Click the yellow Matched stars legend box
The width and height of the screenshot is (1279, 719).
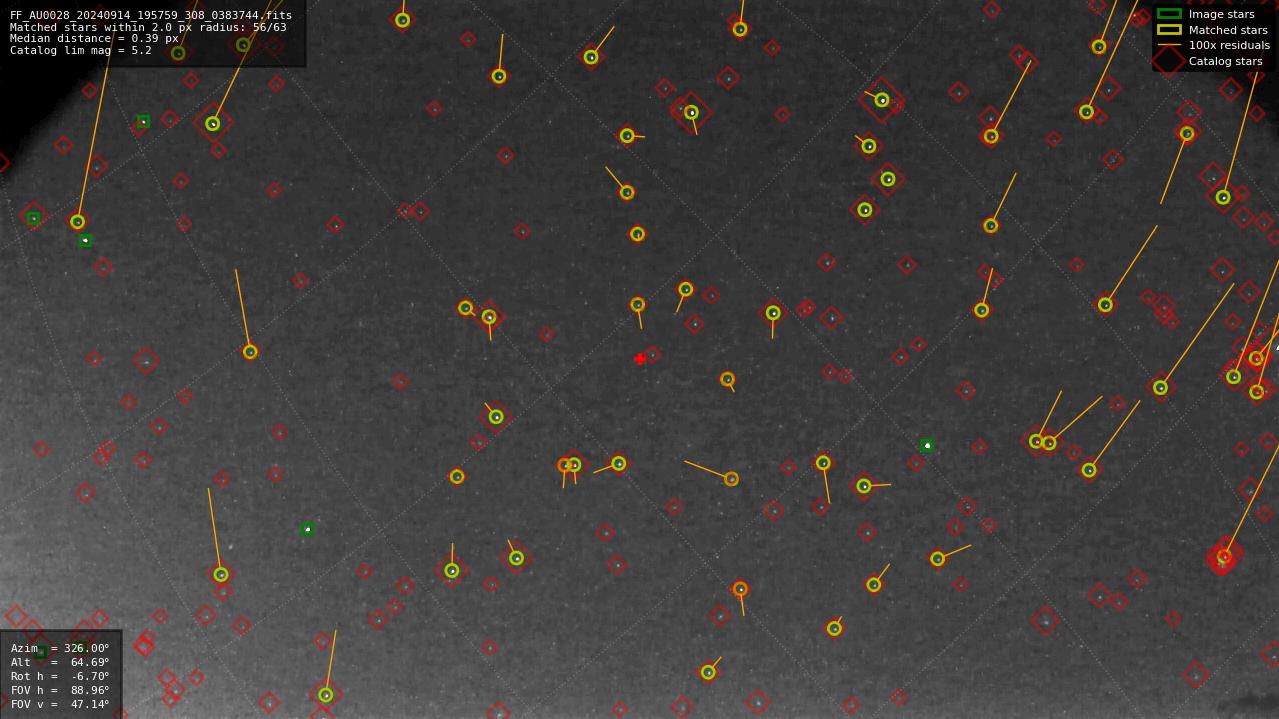tap(1169, 30)
